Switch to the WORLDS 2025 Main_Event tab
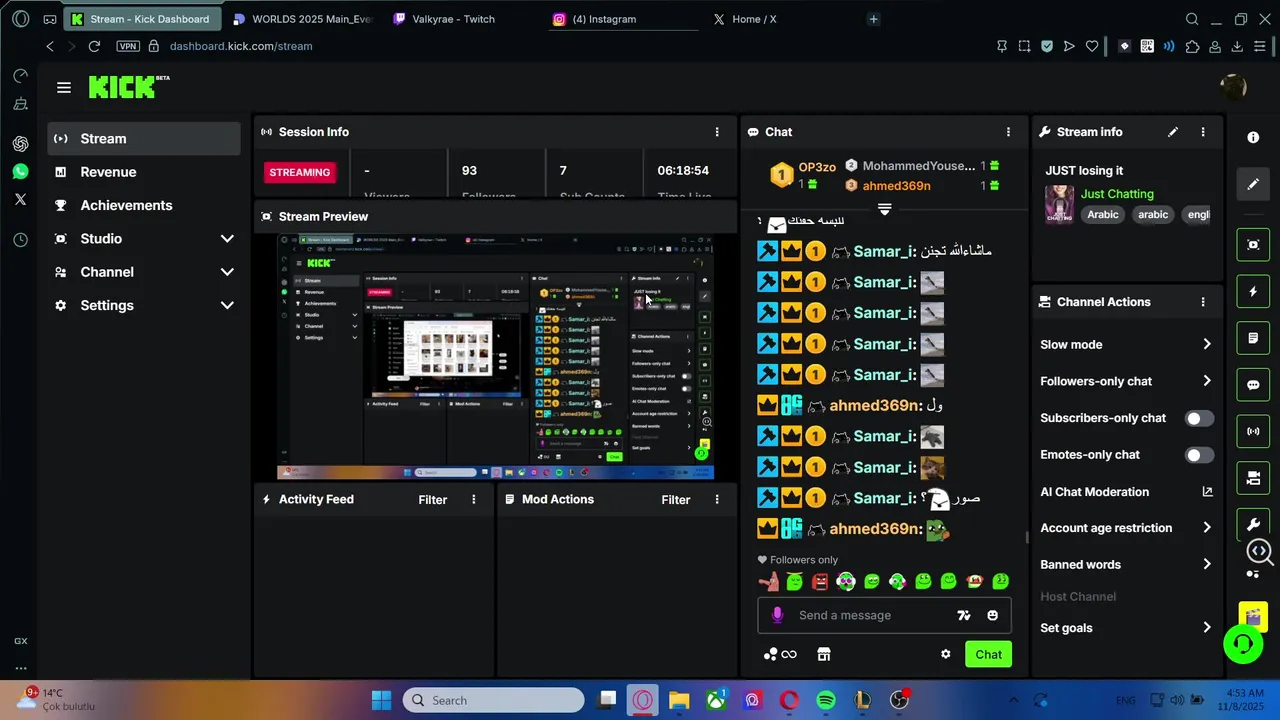Viewport: 1280px width, 720px height. [302, 19]
